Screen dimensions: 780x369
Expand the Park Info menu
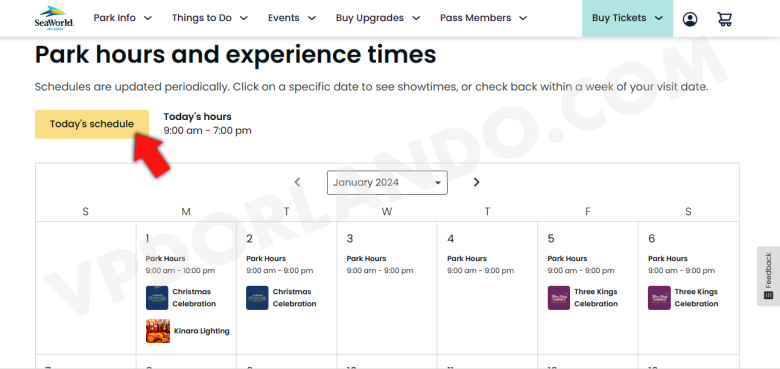[x=122, y=18]
